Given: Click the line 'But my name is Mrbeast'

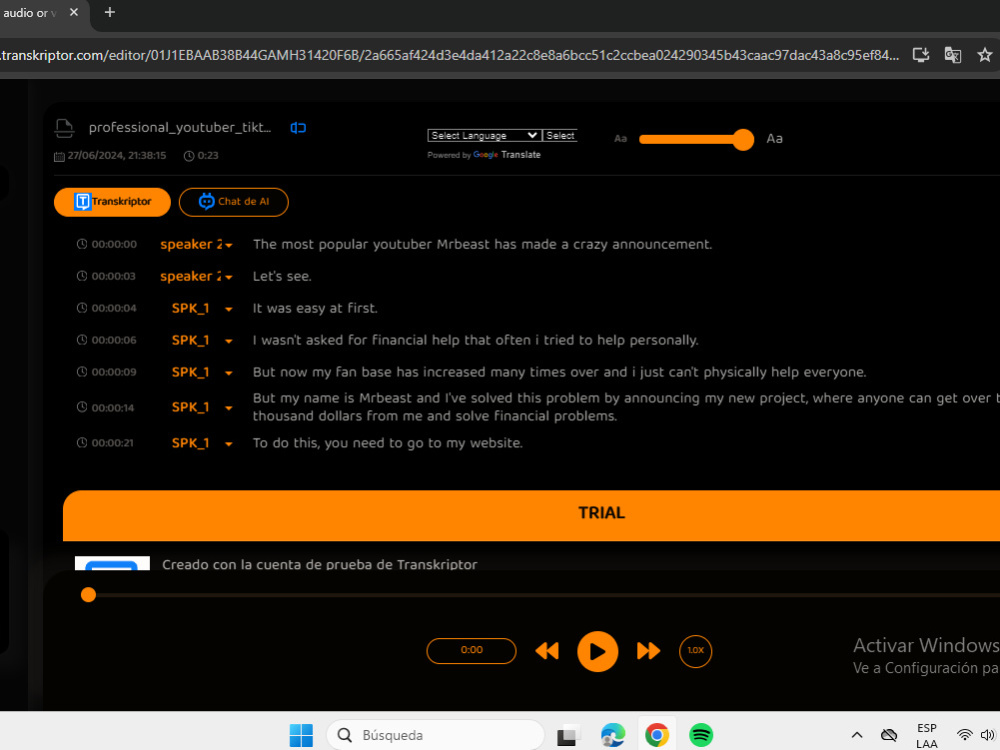Looking at the screenshot, I should (x=625, y=407).
